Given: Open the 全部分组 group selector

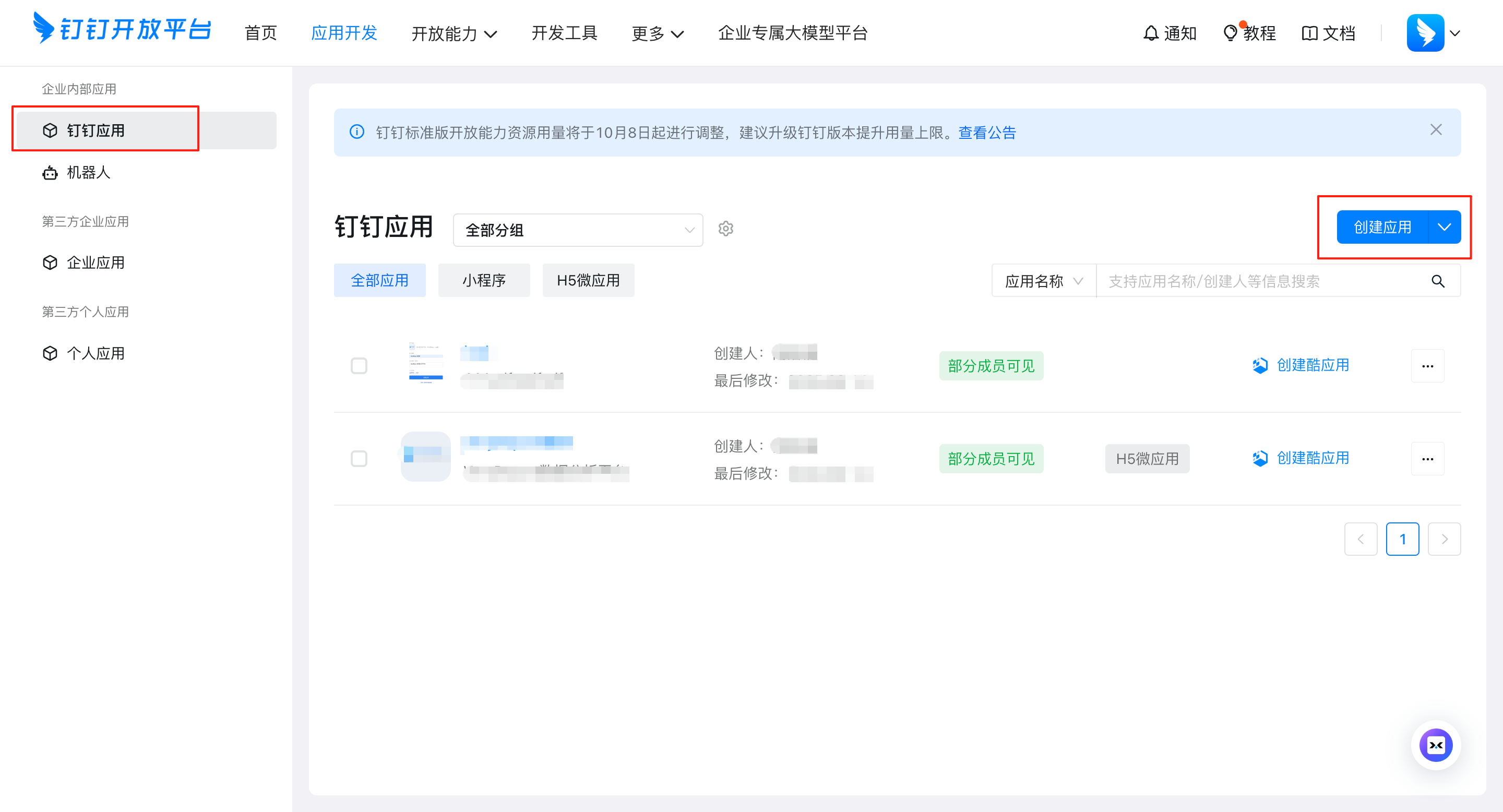Looking at the screenshot, I should pyautogui.click(x=578, y=230).
